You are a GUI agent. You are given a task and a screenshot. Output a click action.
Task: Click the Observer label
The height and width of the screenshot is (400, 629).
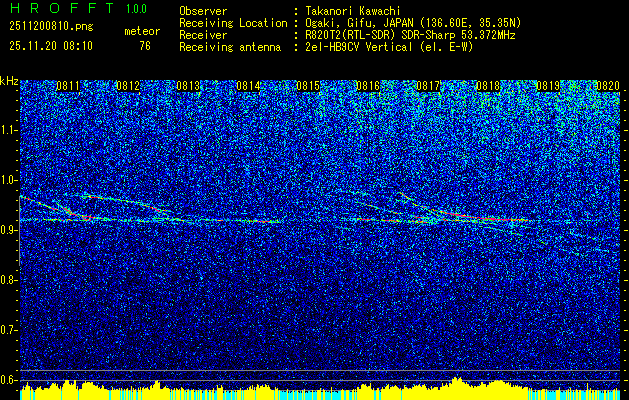coord(203,11)
